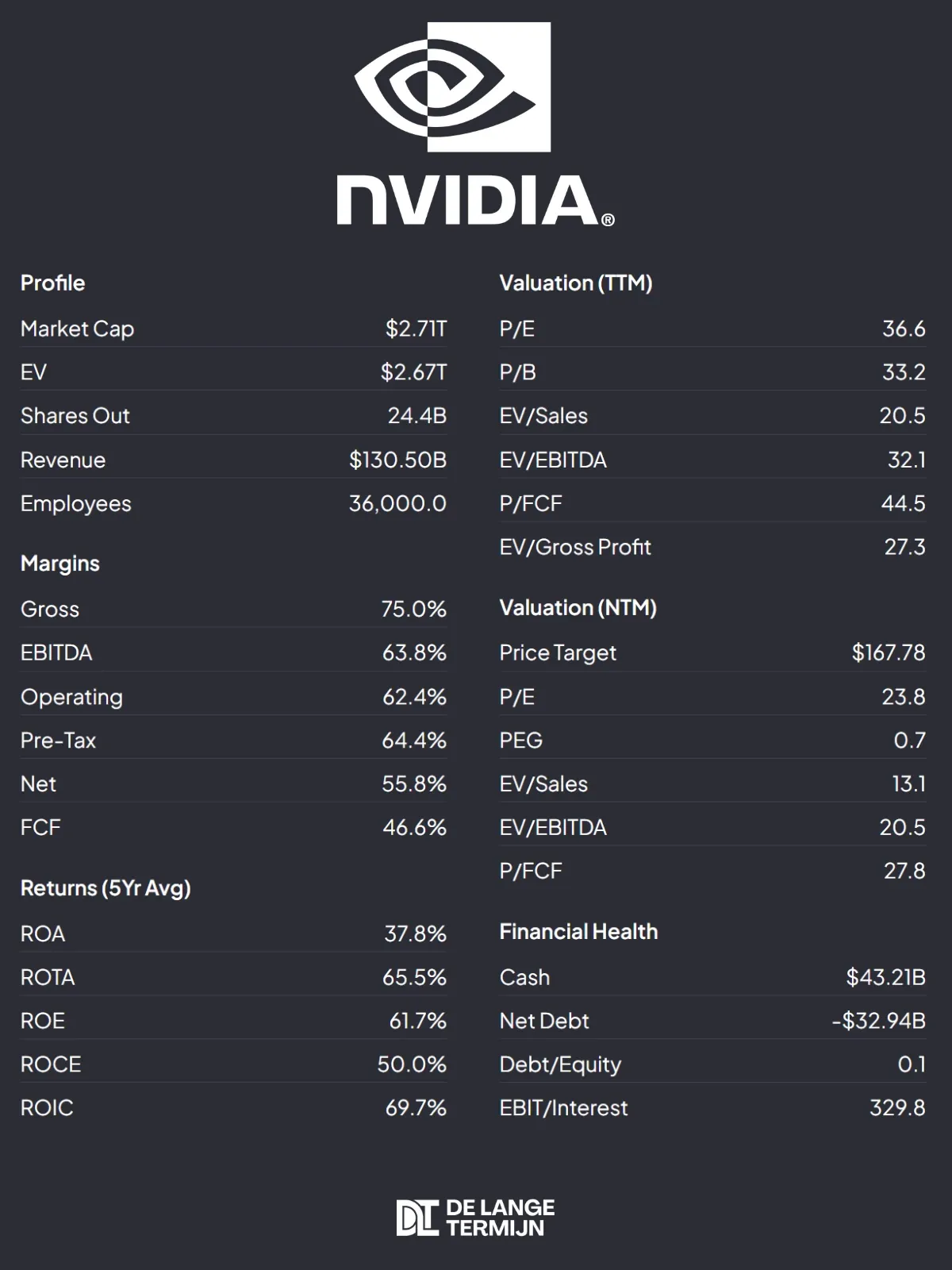Select the Net Debt value

879,1021
